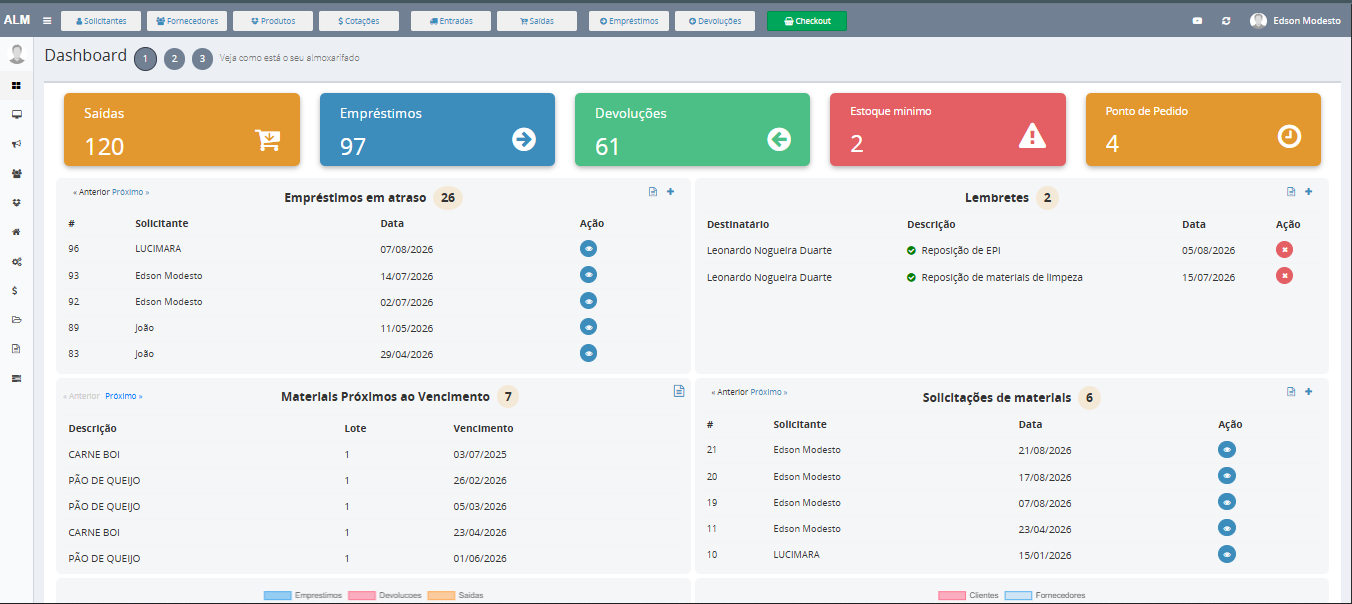
Task: Click report icon in Empréstimos em atraso panel
Action: click(653, 192)
